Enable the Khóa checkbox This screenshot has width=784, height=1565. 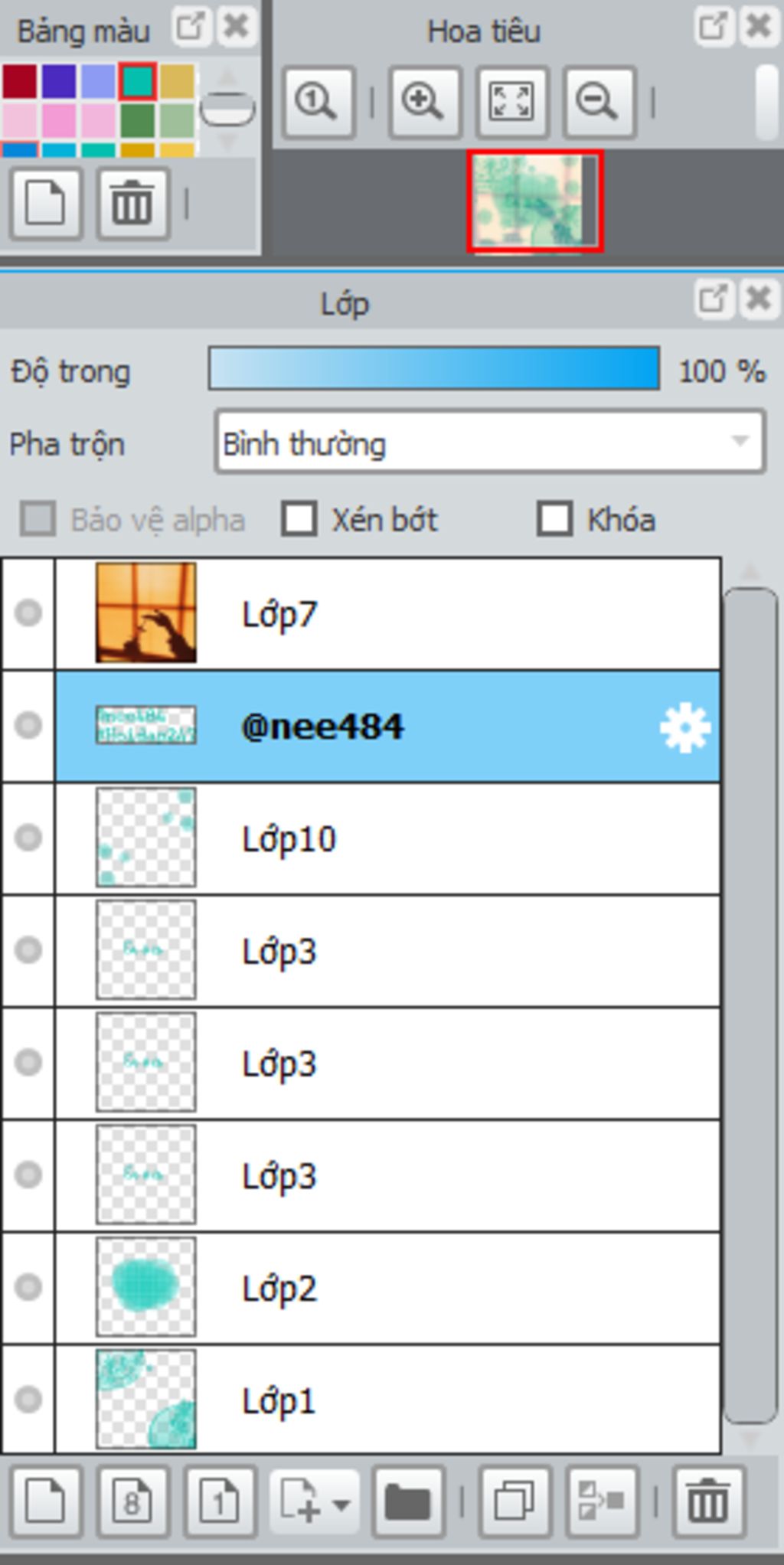pos(555,519)
